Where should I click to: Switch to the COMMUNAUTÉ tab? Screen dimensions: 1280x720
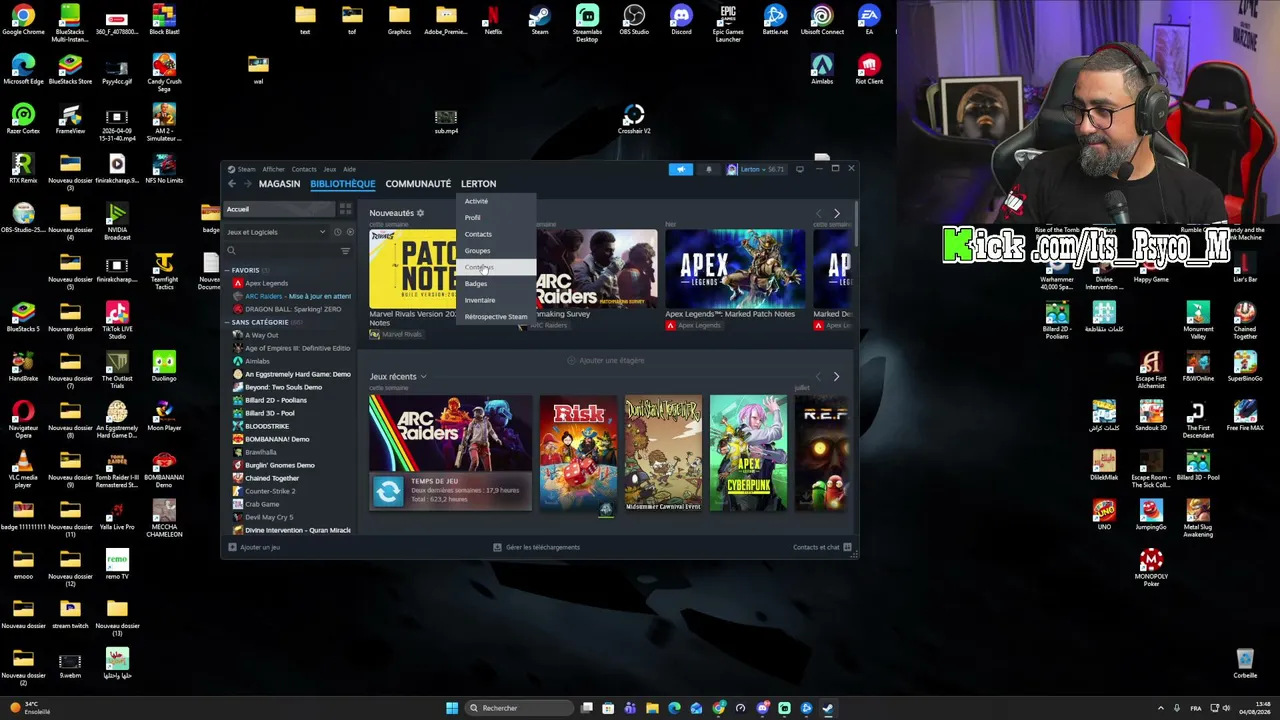click(418, 184)
